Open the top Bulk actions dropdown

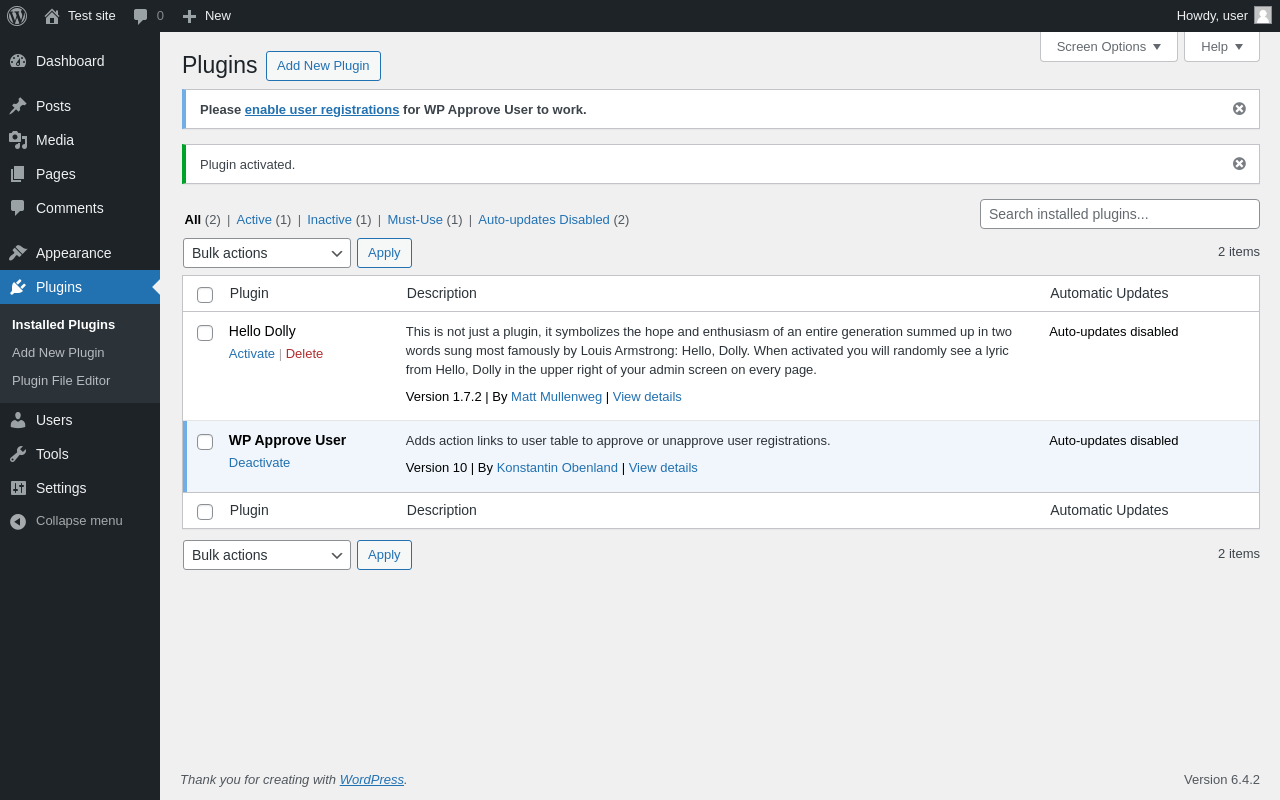(267, 253)
